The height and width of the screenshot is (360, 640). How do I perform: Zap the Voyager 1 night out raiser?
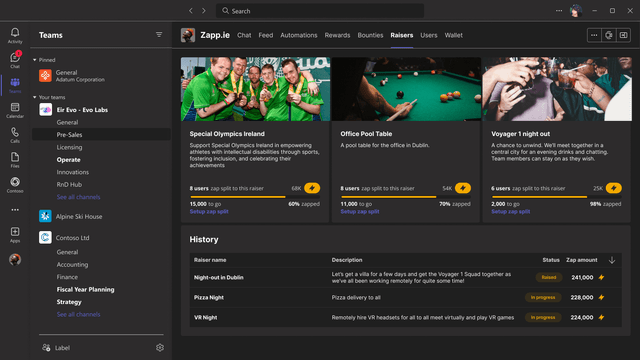(x=613, y=188)
